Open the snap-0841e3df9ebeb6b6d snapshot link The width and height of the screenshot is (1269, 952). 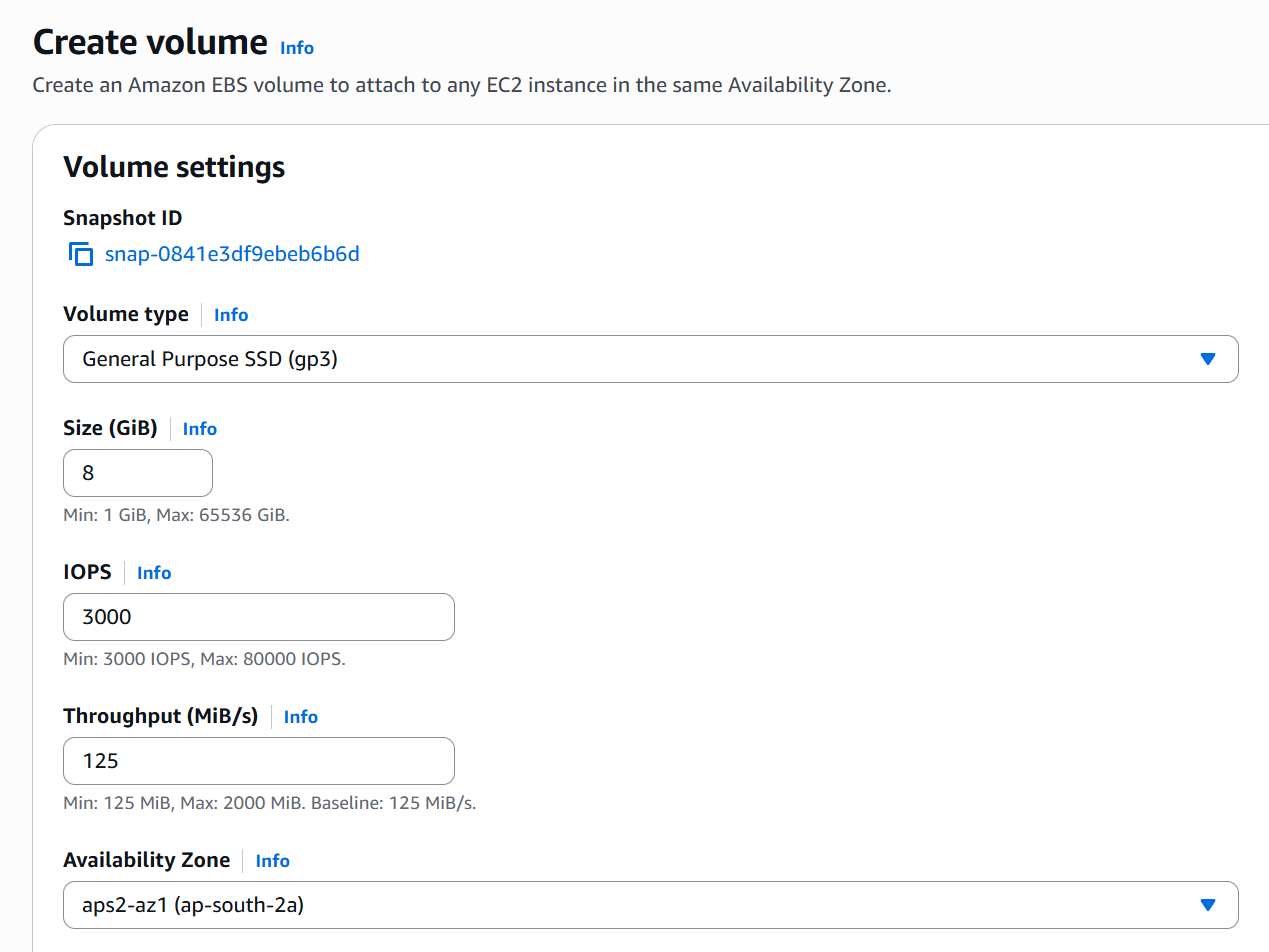(232, 254)
